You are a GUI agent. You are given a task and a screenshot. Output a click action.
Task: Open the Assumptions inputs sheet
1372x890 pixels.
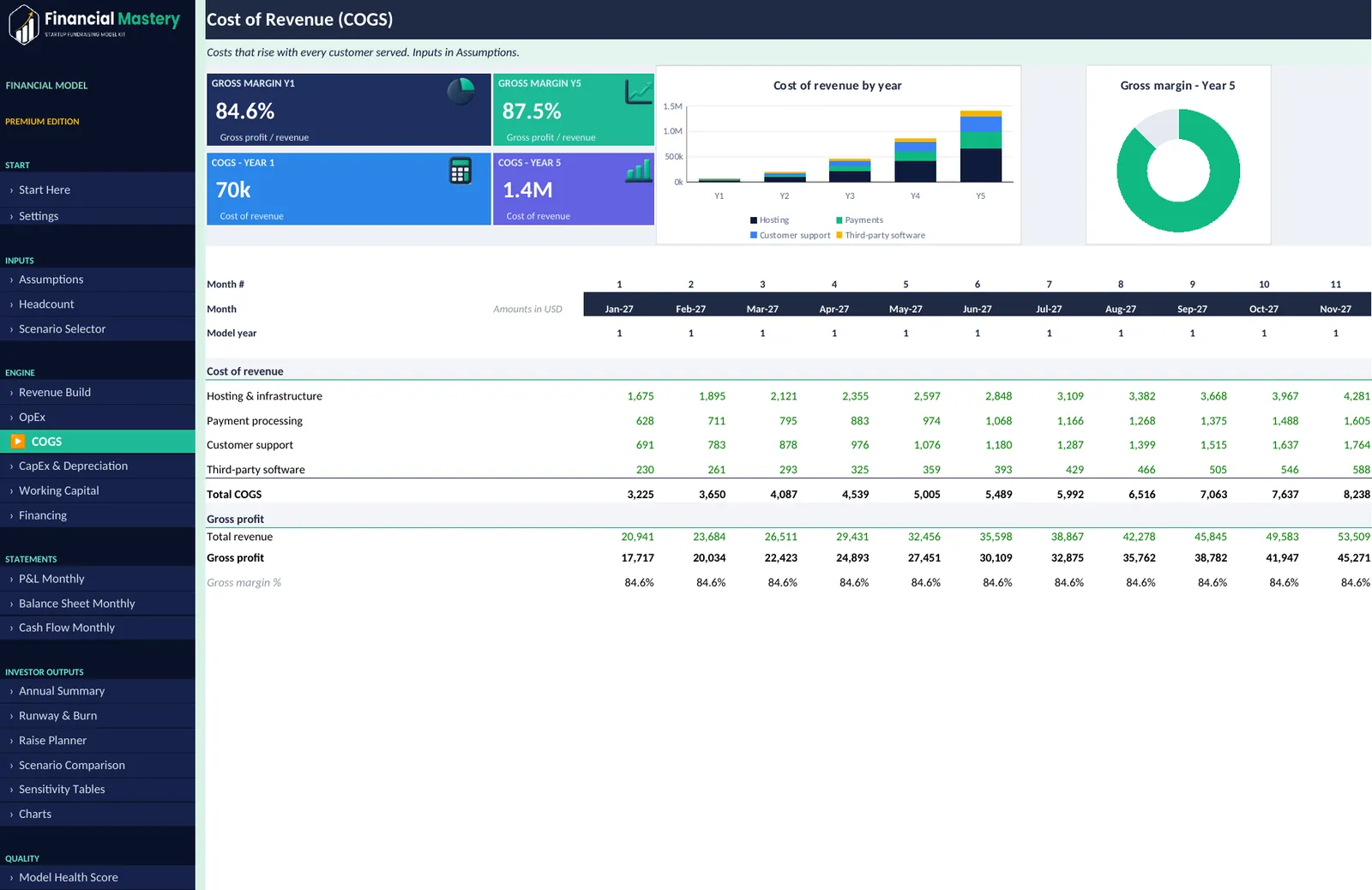click(98, 280)
